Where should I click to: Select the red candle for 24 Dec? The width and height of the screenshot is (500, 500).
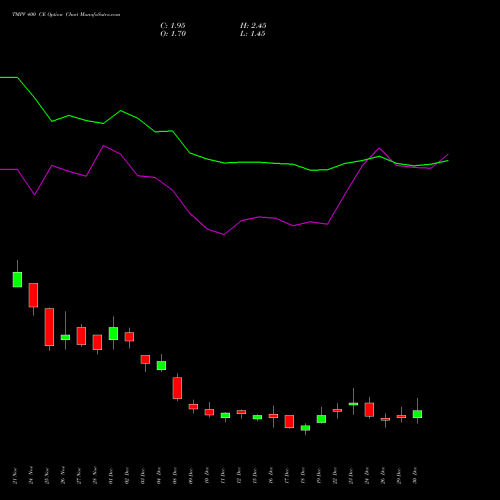369,410
